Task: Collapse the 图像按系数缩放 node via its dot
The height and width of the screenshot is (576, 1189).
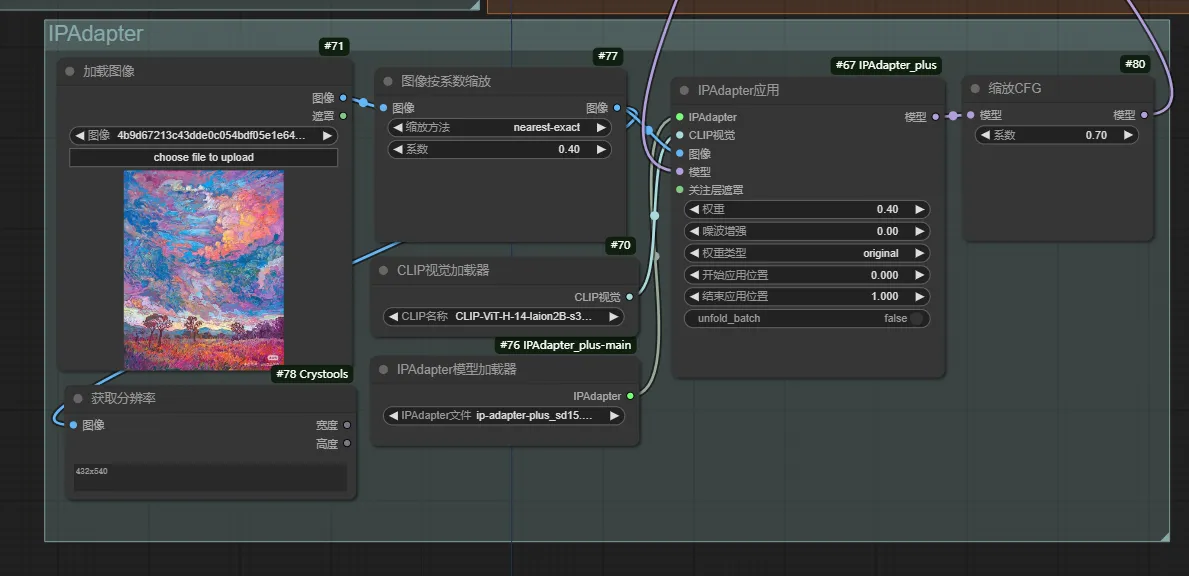Action: tap(388, 81)
